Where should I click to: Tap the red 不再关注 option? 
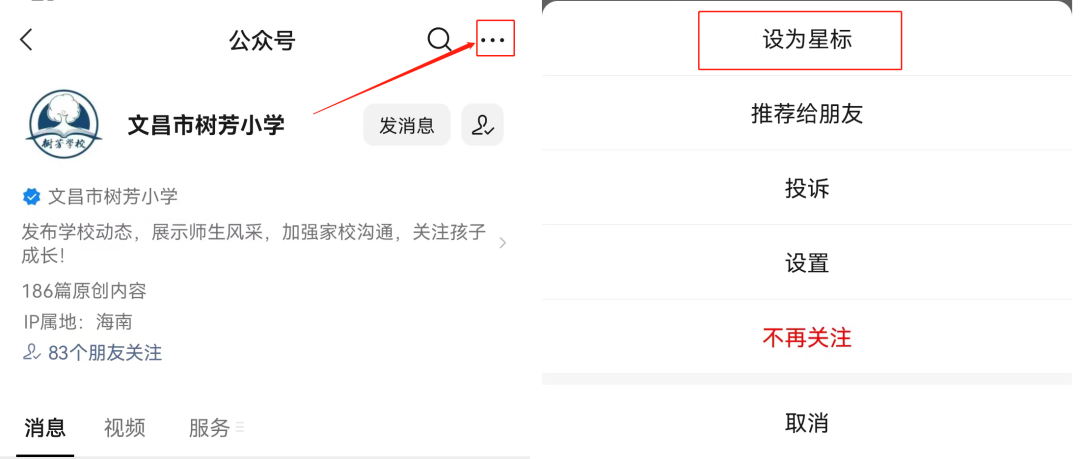807,338
